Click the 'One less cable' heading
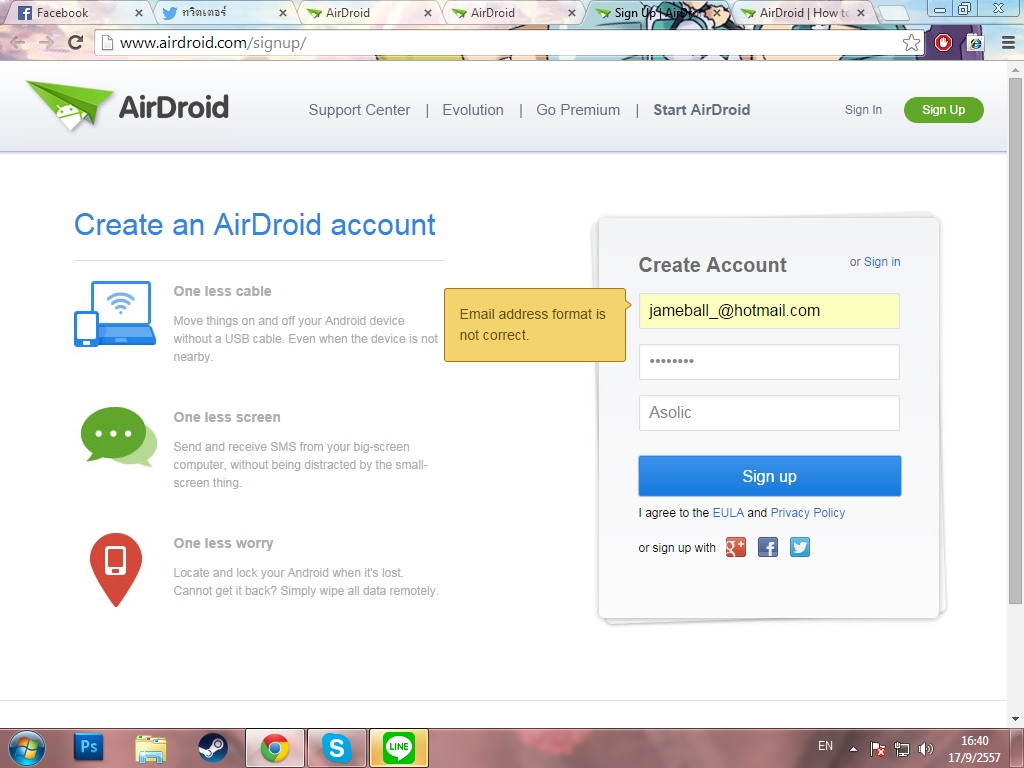Viewport: 1024px width, 768px height. coord(222,291)
